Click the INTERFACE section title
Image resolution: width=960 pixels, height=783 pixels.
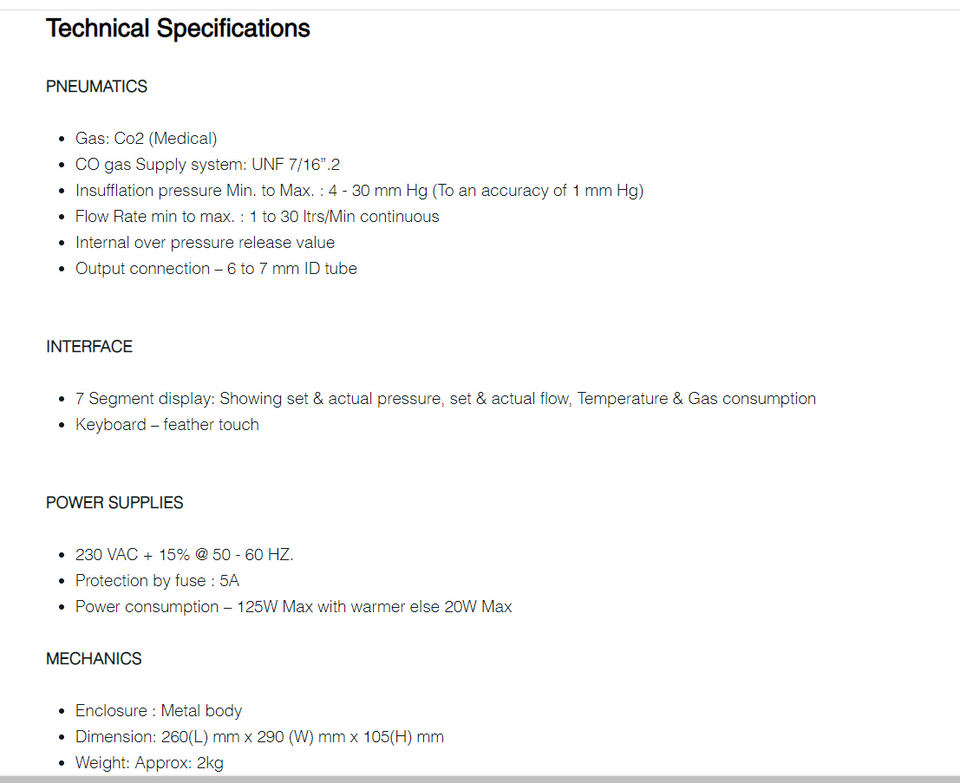[x=89, y=347]
